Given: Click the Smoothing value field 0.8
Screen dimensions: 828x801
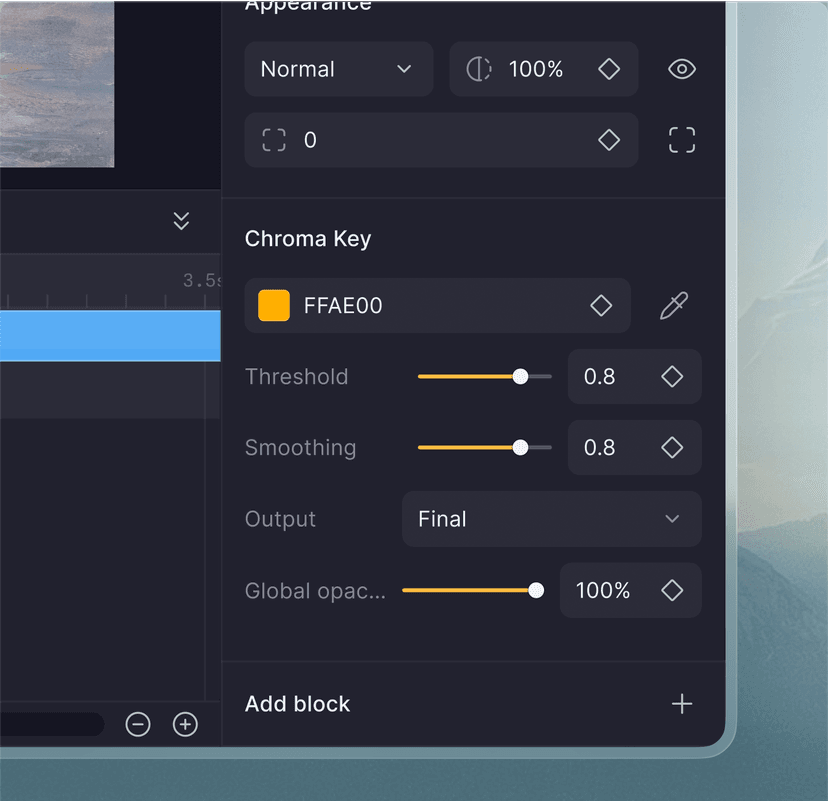Looking at the screenshot, I should coord(634,447).
